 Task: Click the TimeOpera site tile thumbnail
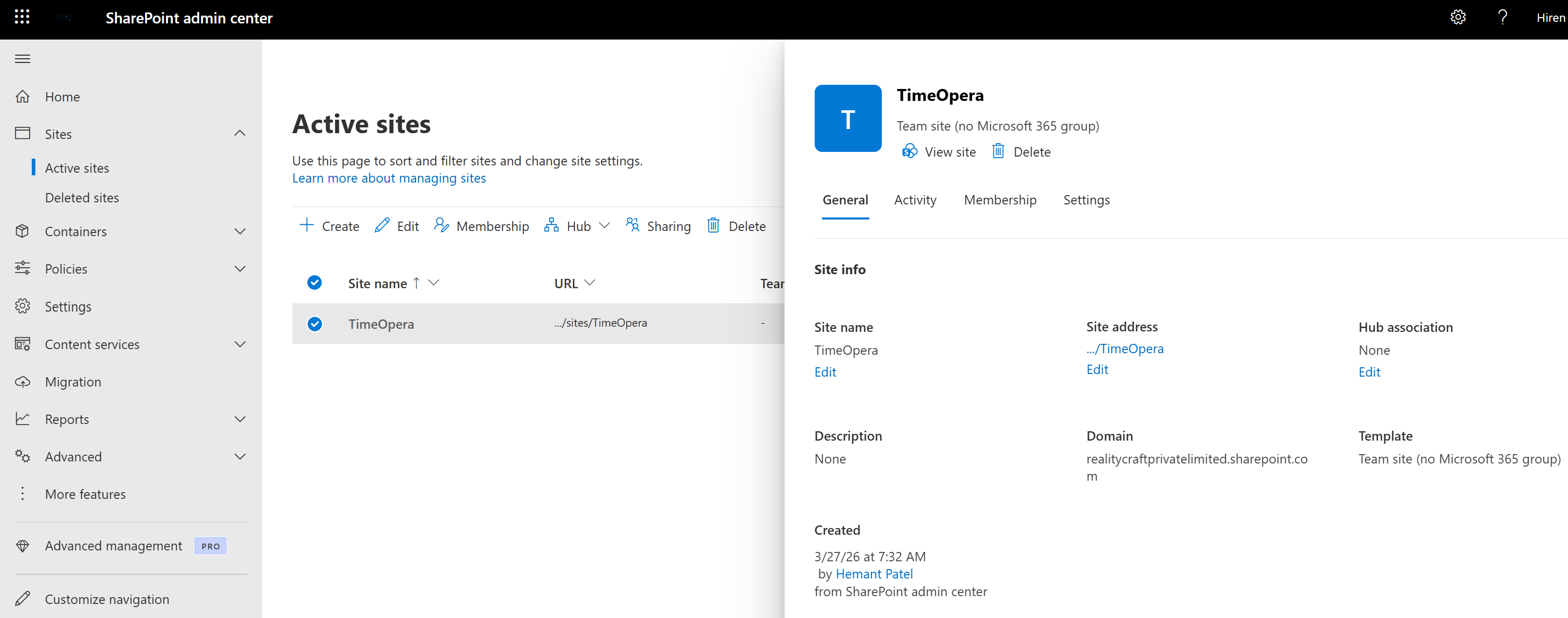click(848, 118)
